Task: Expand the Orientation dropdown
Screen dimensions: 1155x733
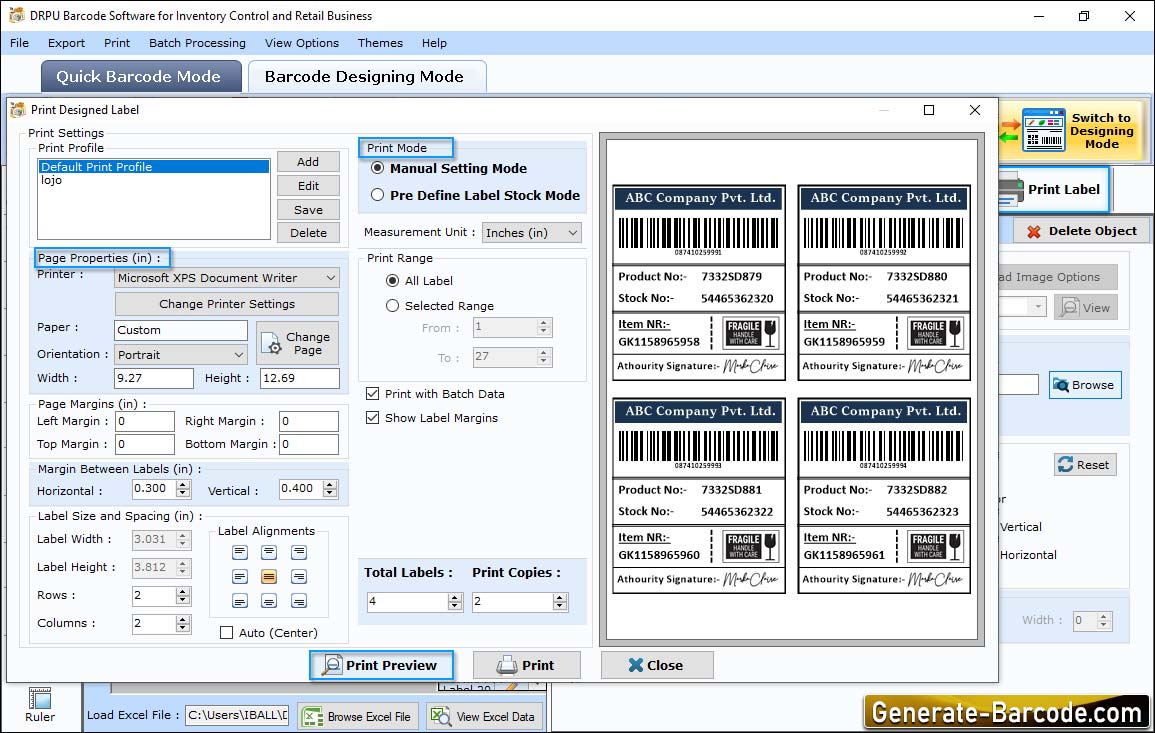Action: pos(181,355)
